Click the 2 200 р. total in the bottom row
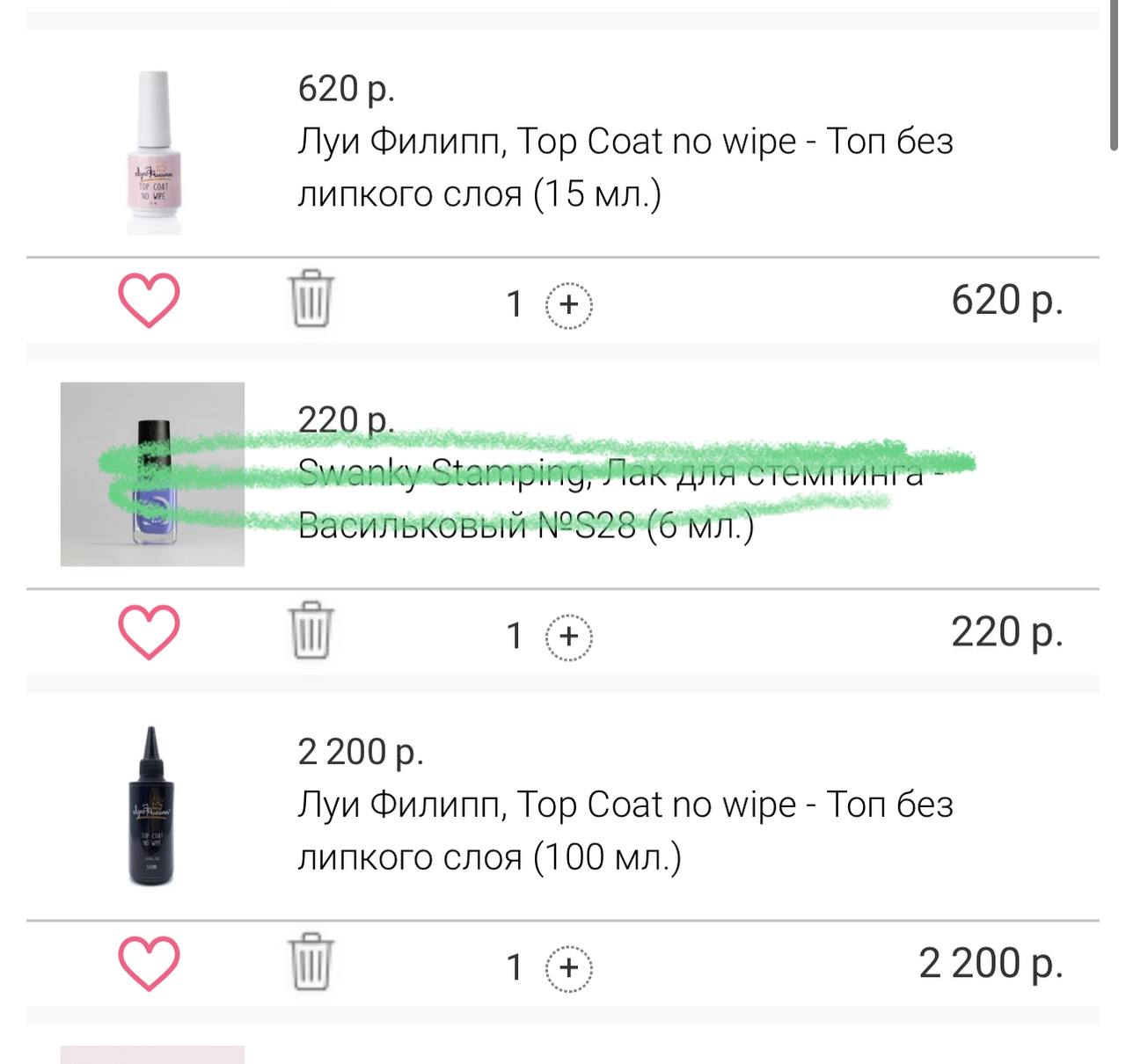Screen dimensions: 1126x1064 click(x=991, y=964)
